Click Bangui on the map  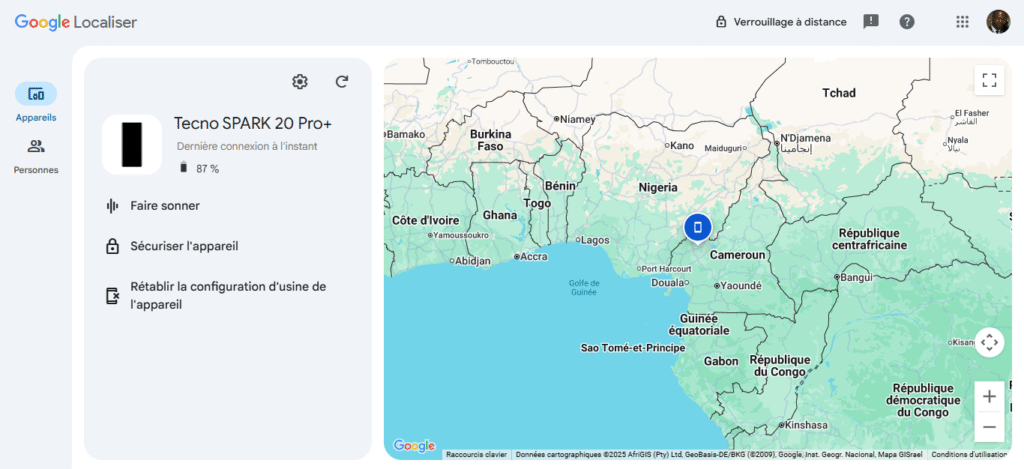click(x=856, y=277)
